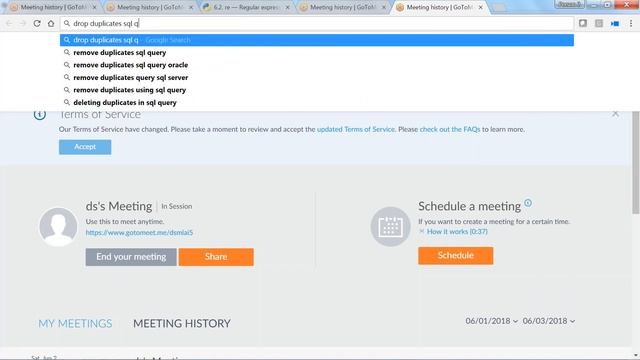
Task: Click the first extension icon beside address bar
Action: pos(583,23)
